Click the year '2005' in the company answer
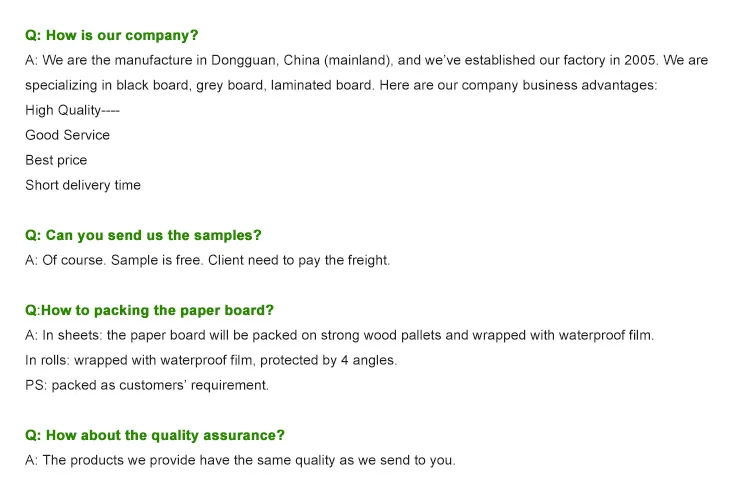The width and height of the screenshot is (750, 494). [x=639, y=60]
